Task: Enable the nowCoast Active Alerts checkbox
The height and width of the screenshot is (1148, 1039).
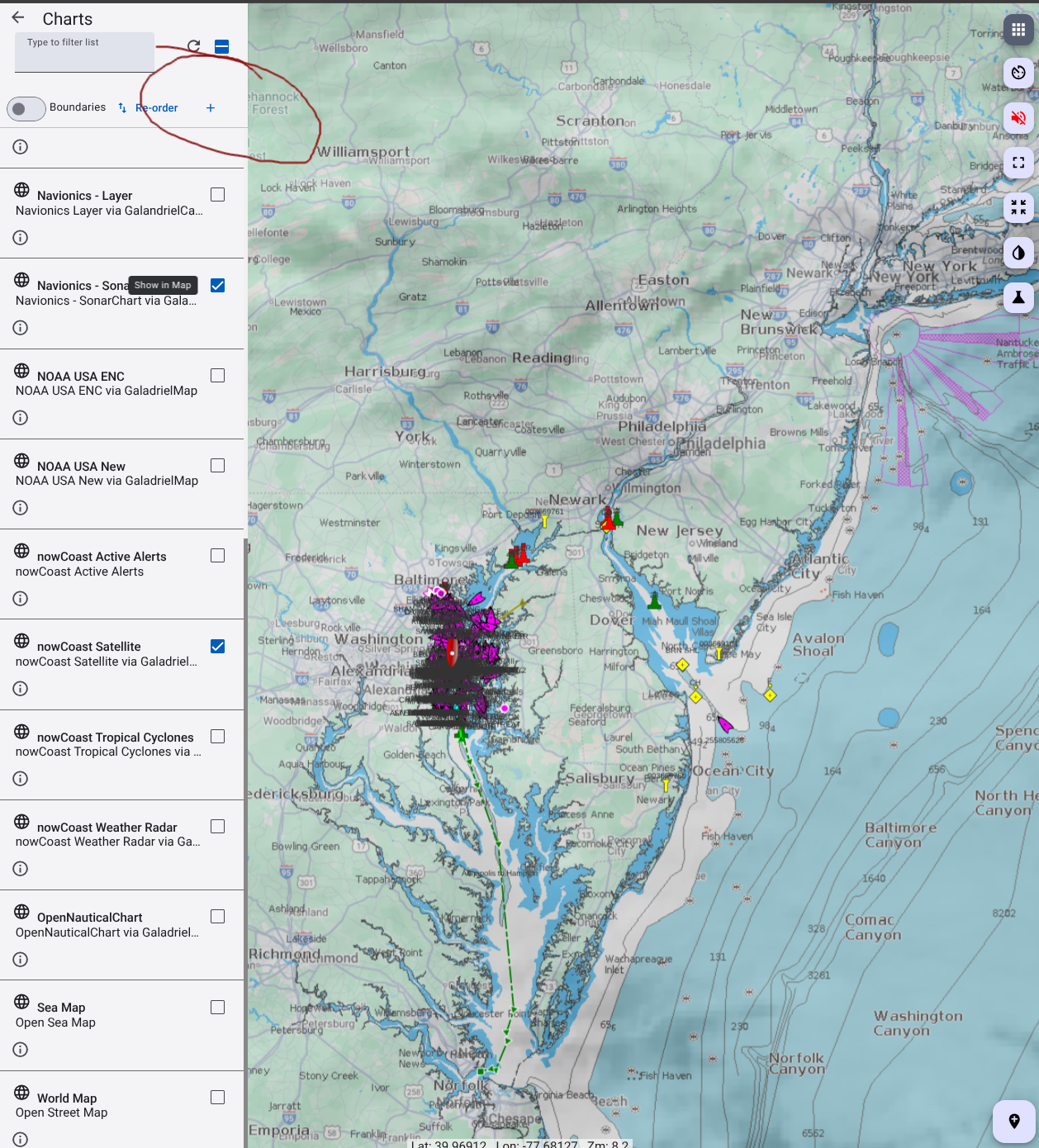Action: click(x=218, y=556)
